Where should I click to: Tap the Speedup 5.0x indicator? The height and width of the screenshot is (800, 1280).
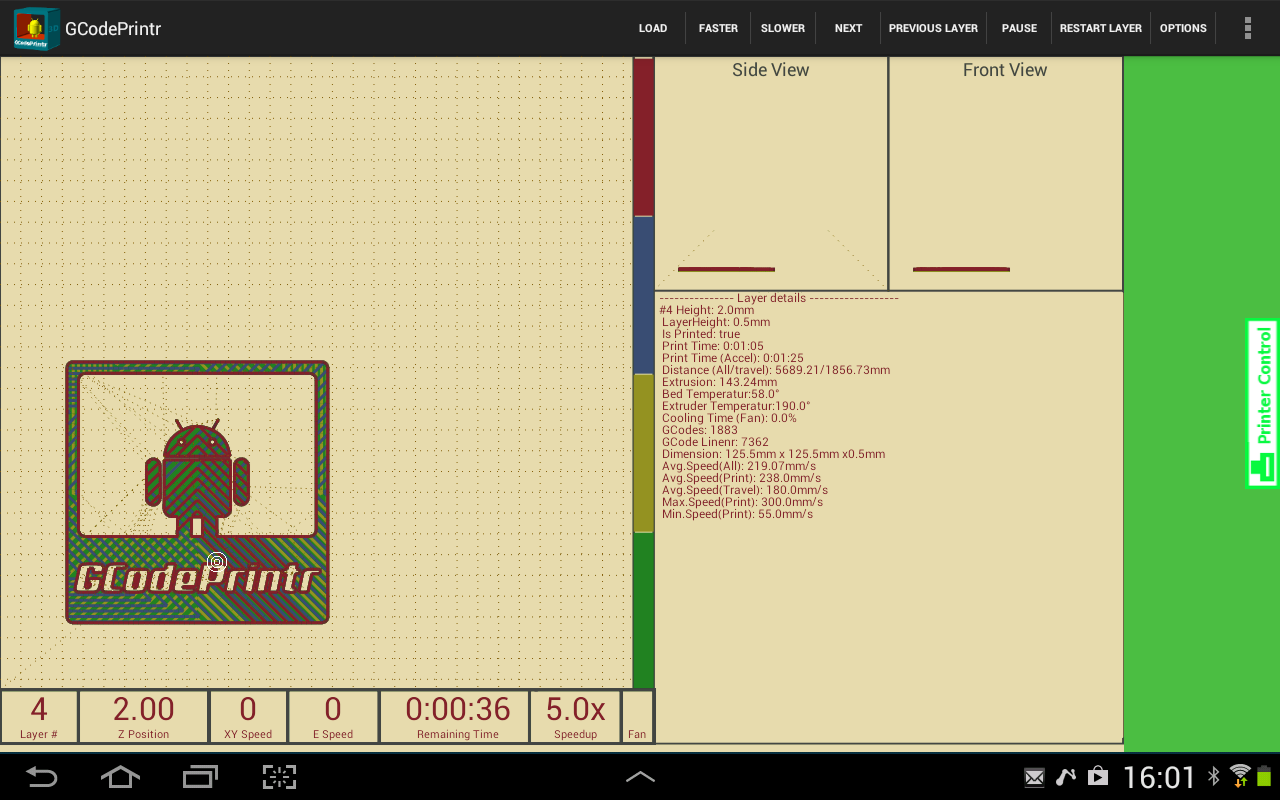[x=575, y=717]
